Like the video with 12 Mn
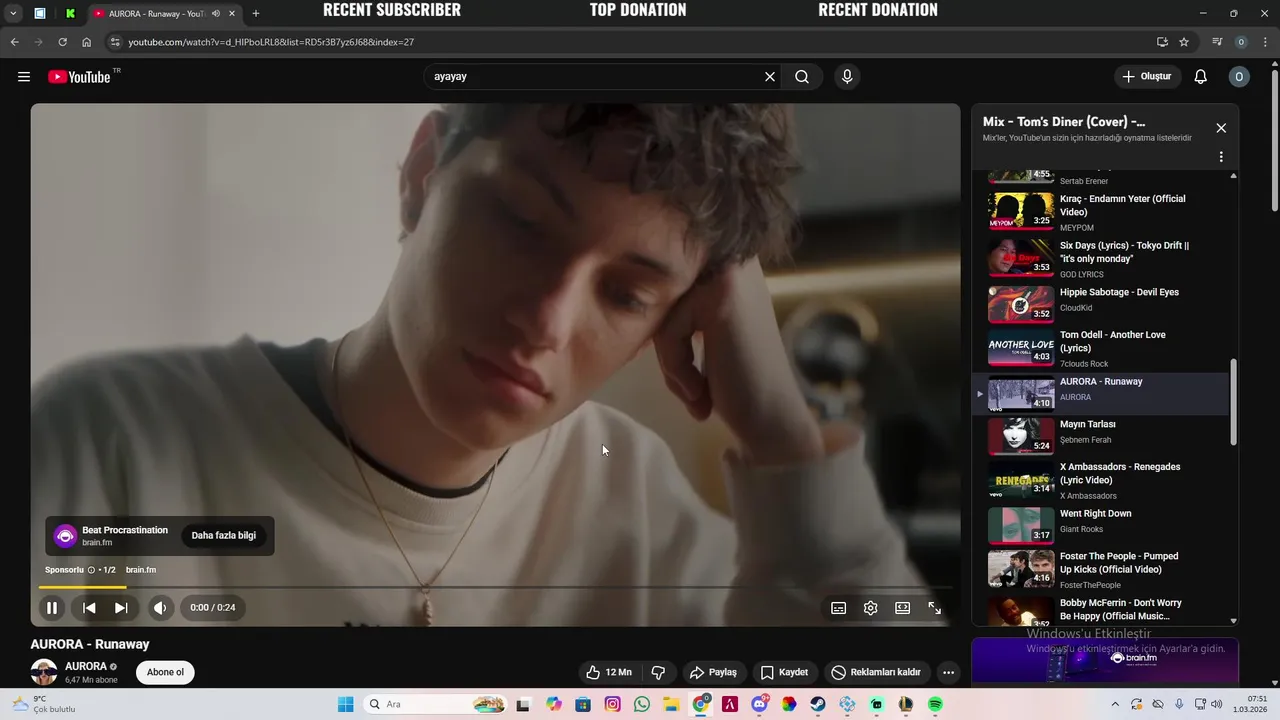The image size is (1280, 720). pyautogui.click(x=609, y=672)
